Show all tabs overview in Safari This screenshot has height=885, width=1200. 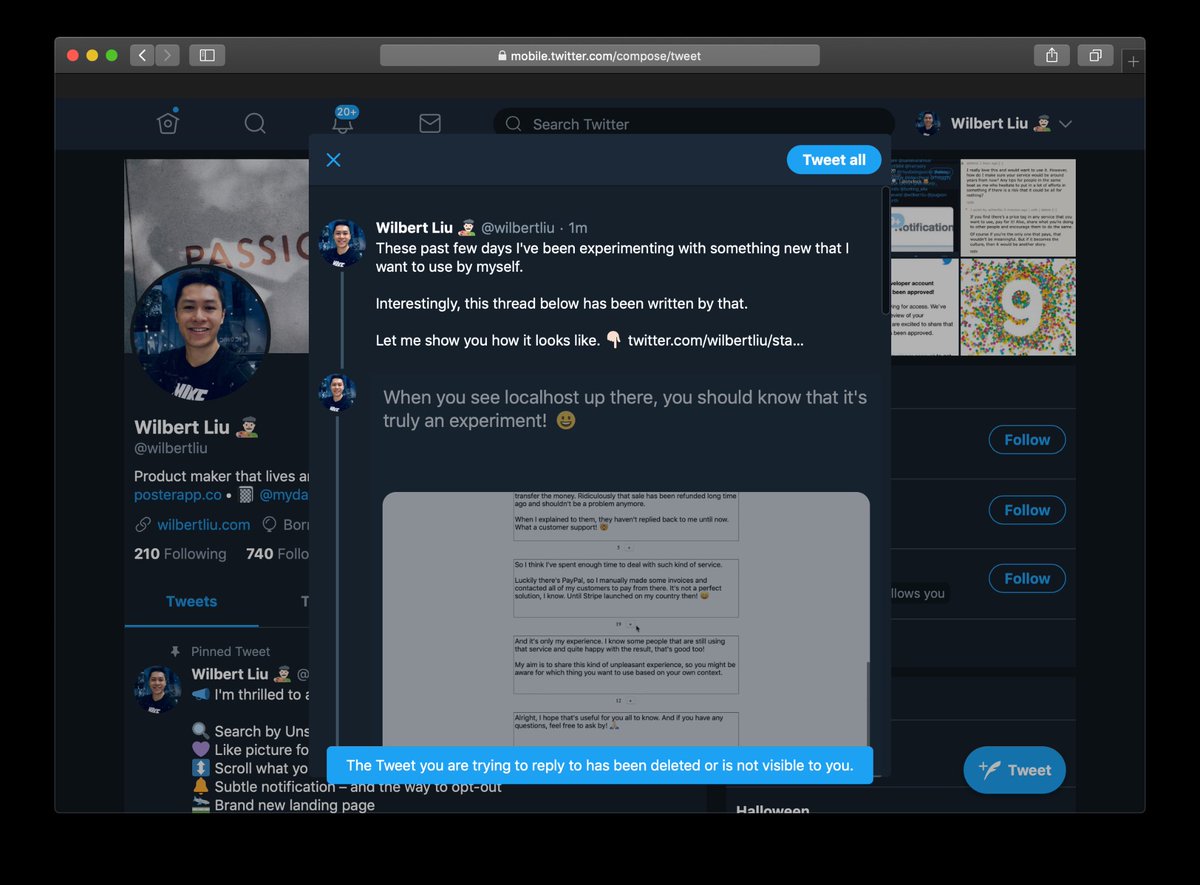(1095, 56)
